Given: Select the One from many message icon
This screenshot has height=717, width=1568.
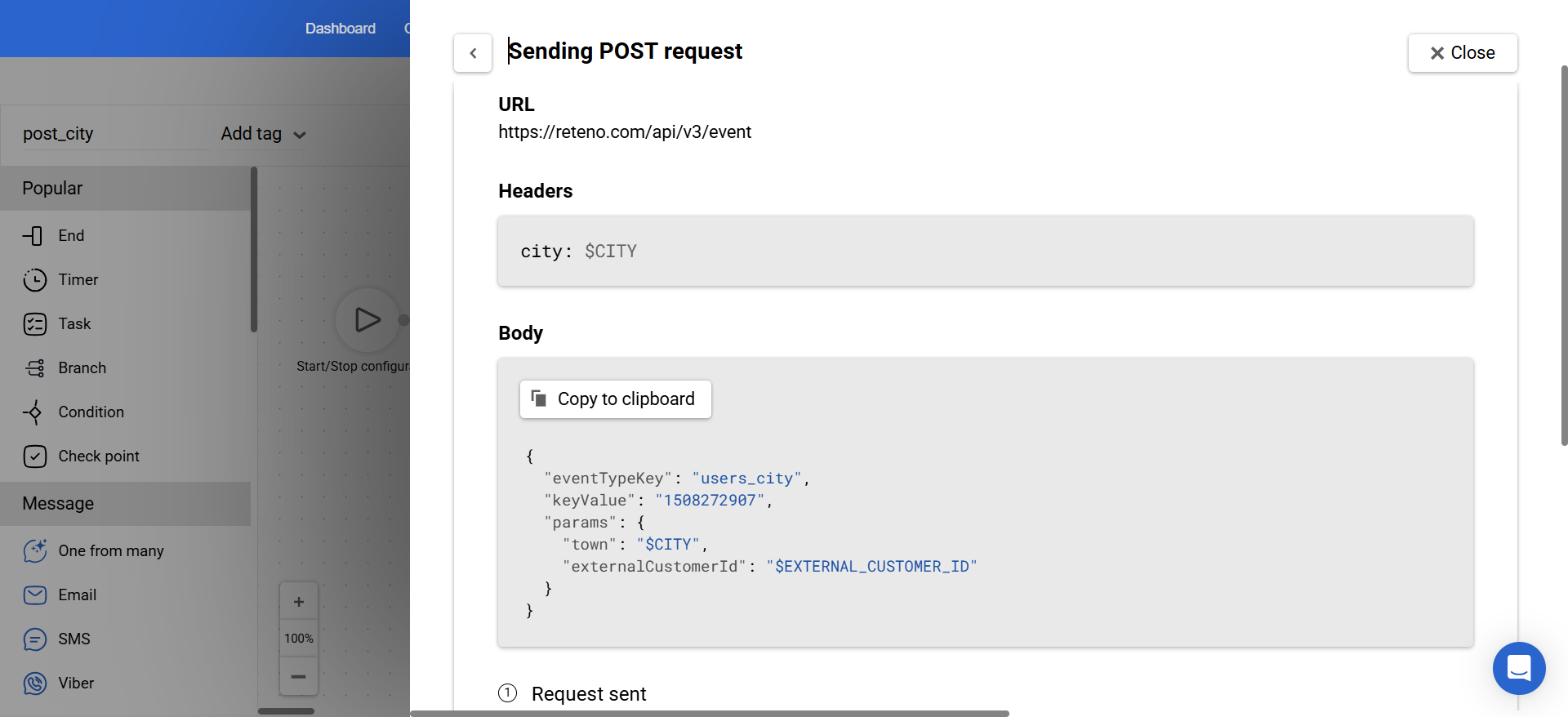Looking at the screenshot, I should [x=34, y=551].
